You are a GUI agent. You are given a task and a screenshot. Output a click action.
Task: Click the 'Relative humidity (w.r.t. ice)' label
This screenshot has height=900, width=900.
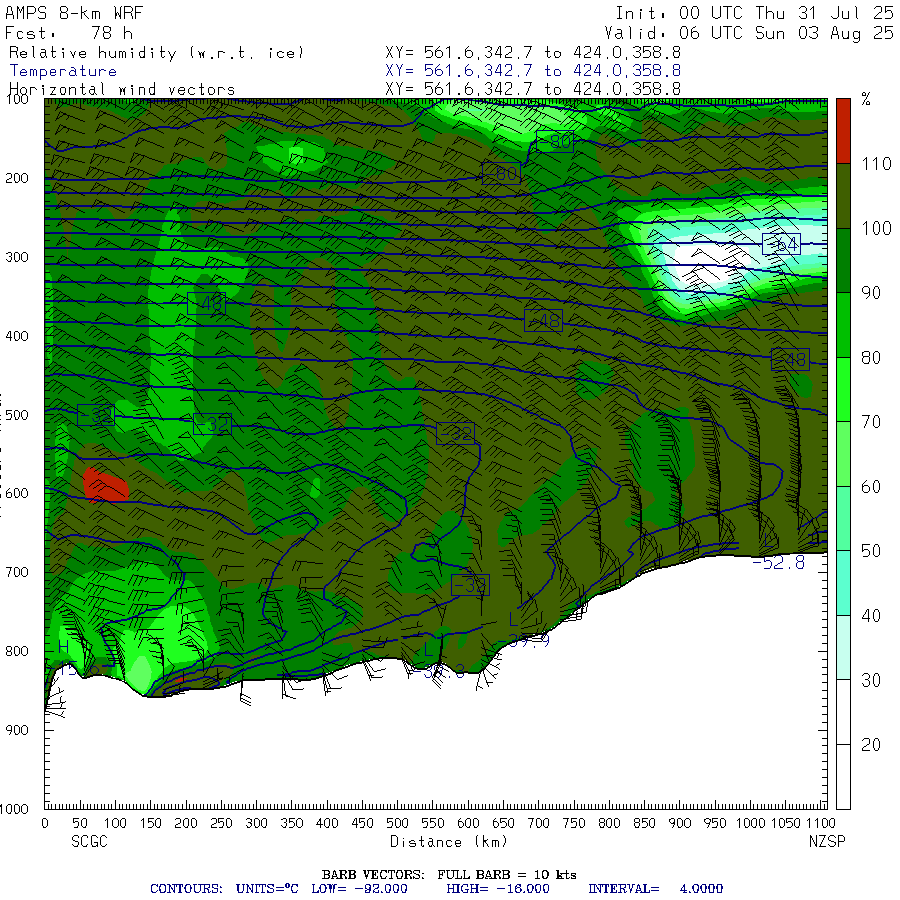[x=156, y=53]
